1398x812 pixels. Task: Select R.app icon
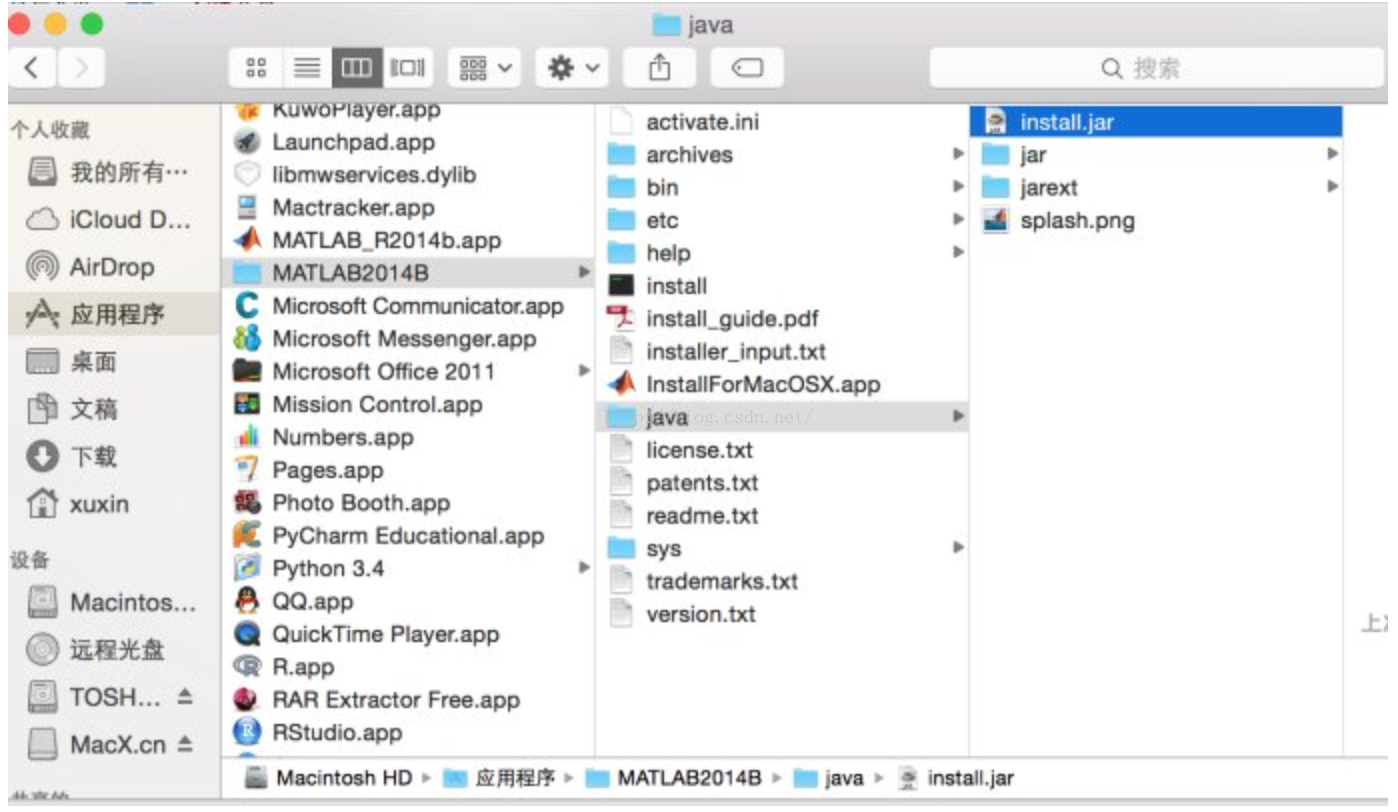(246, 667)
